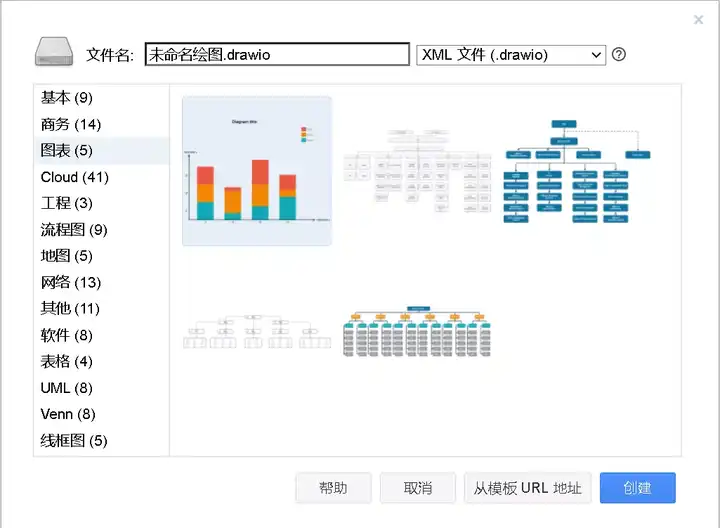Image resolution: width=720 pixels, height=528 pixels.
Task: Select the 其他 (11) category
Action: 101,309
